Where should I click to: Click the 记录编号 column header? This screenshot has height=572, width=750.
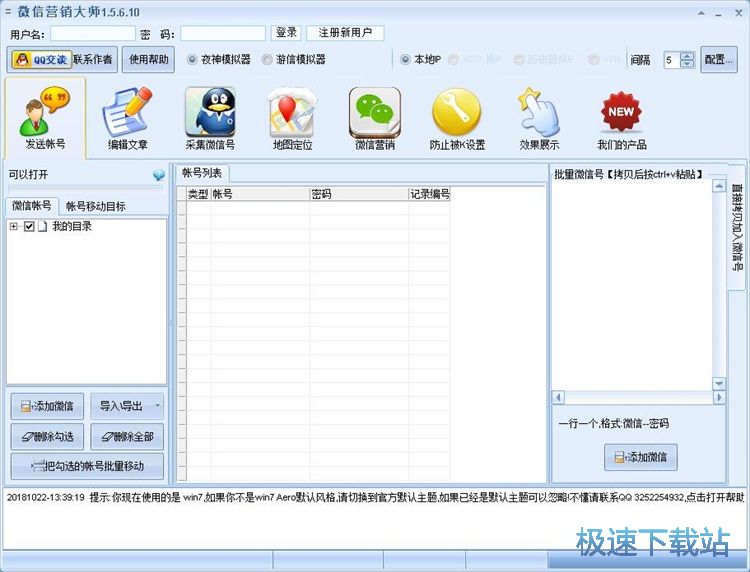[x=430, y=194]
